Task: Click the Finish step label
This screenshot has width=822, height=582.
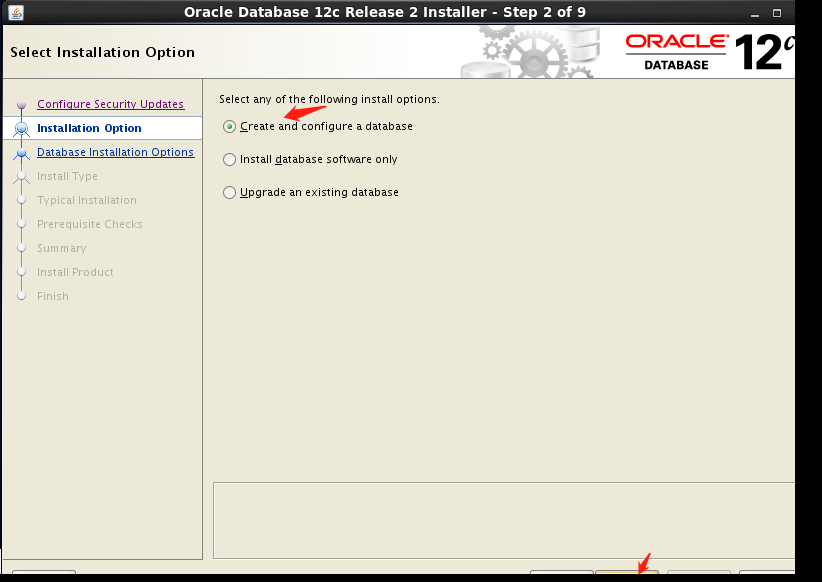Action: click(52, 296)
